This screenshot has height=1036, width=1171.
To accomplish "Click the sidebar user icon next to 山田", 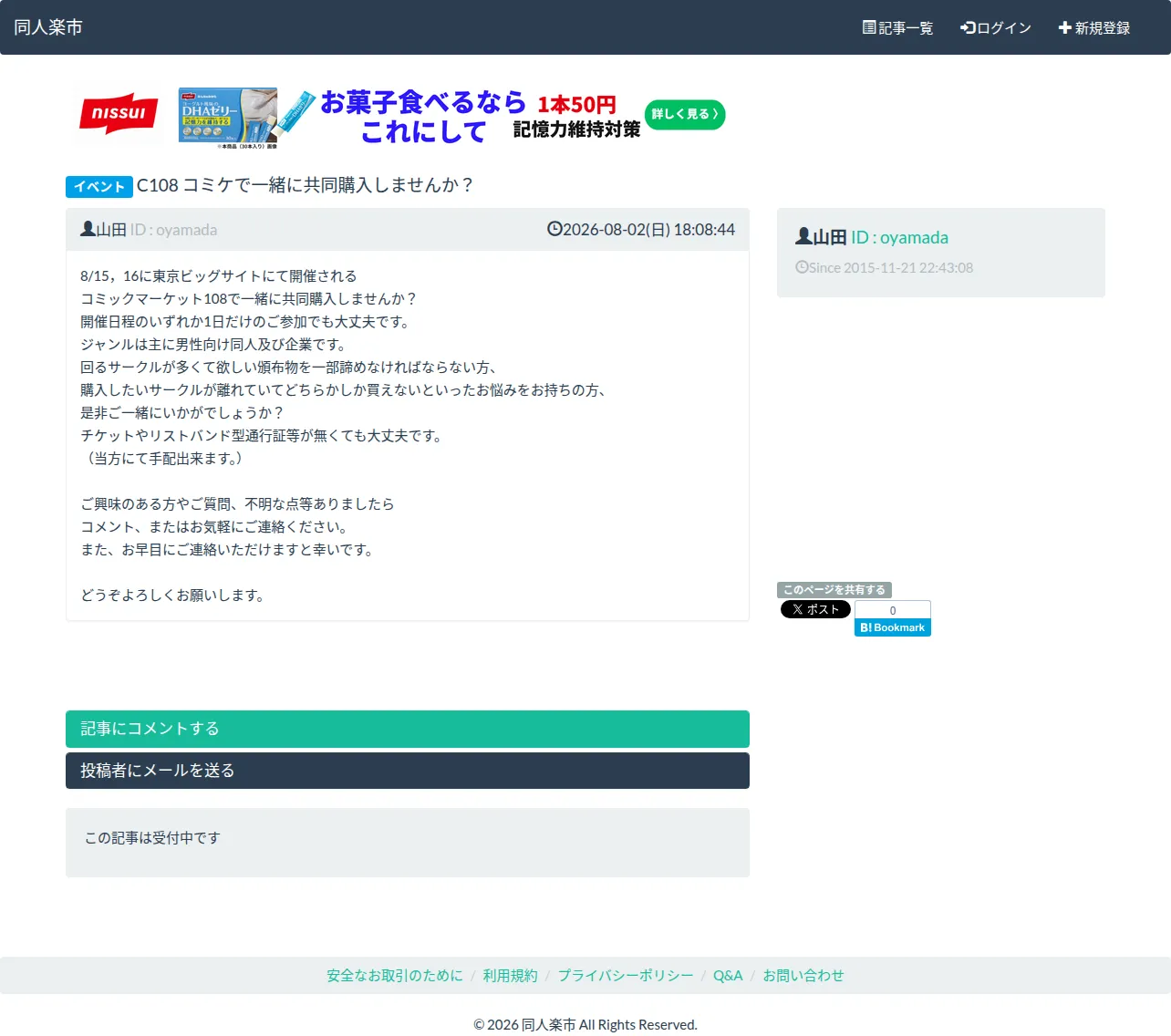I will point(803,236).
